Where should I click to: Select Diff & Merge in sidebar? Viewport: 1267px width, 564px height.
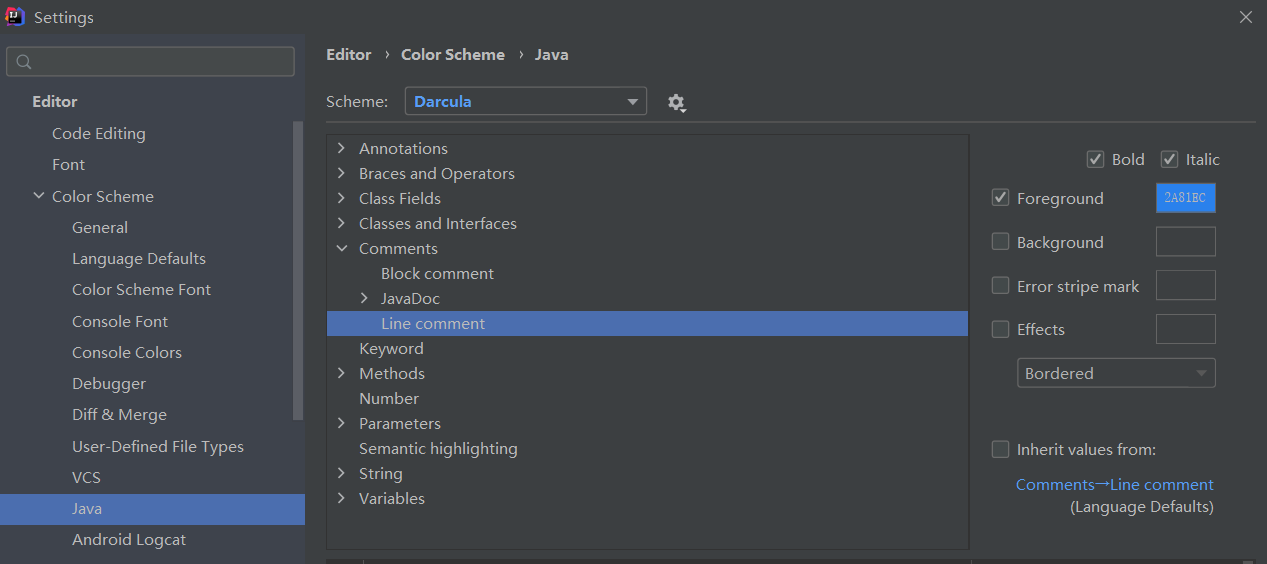pos(119,415)
